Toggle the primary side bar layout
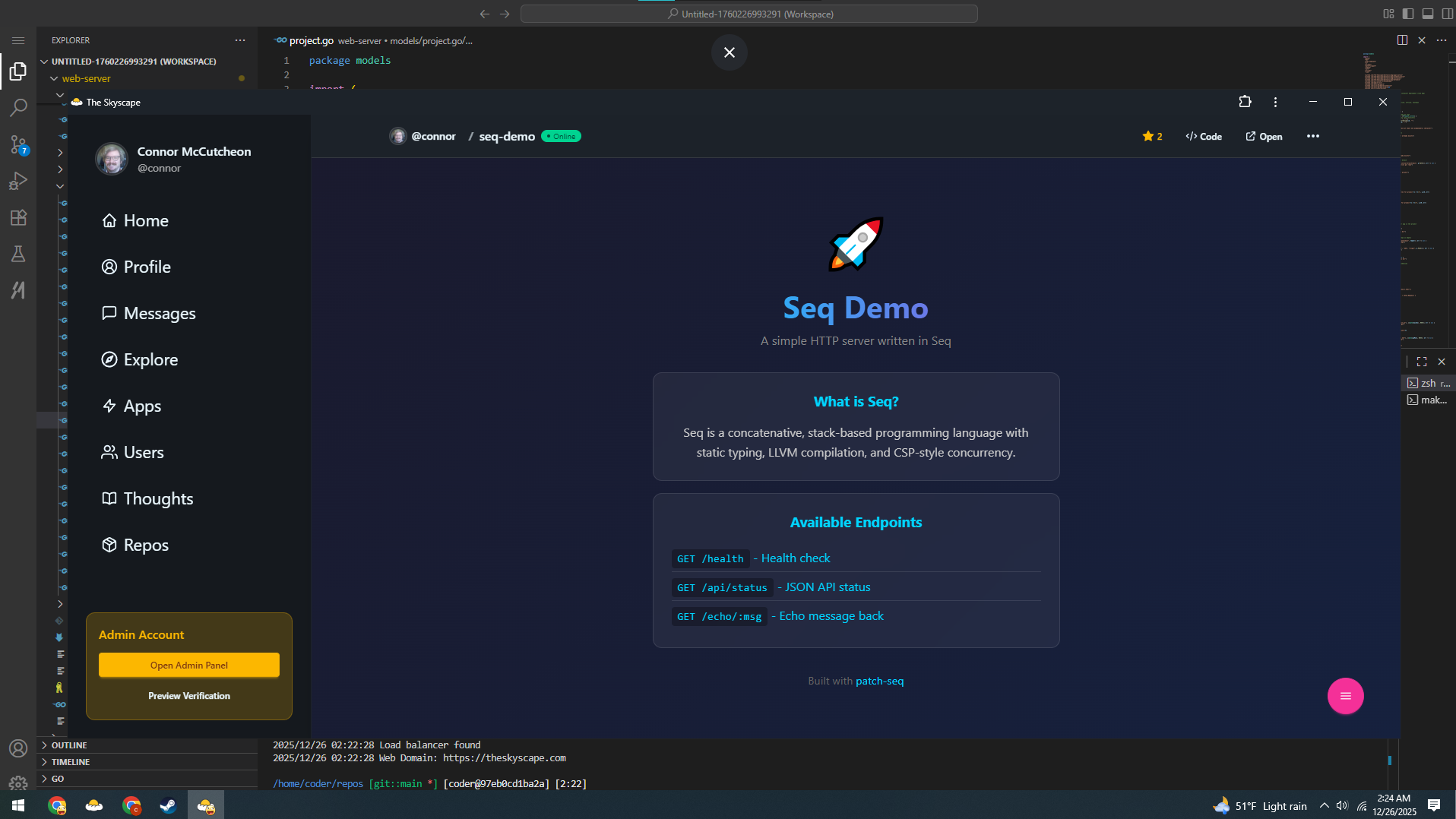This screenshot has width=1456, height=819. coord(1408,14)
